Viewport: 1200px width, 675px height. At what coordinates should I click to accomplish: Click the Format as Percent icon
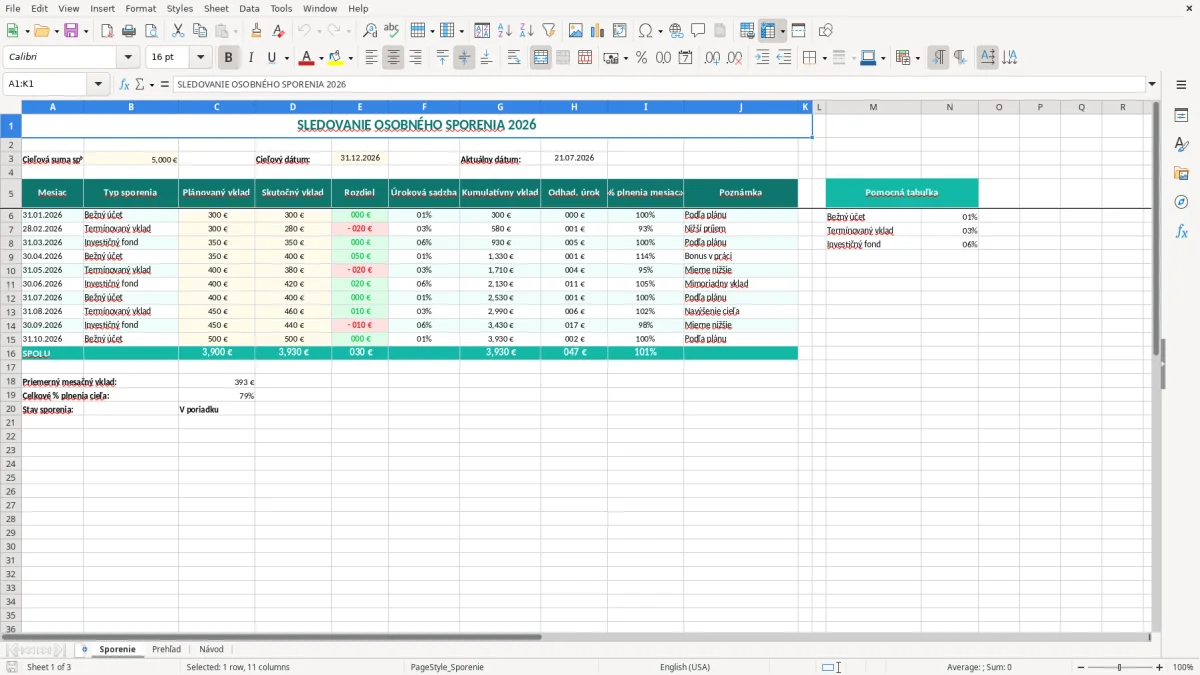[642, 58]
